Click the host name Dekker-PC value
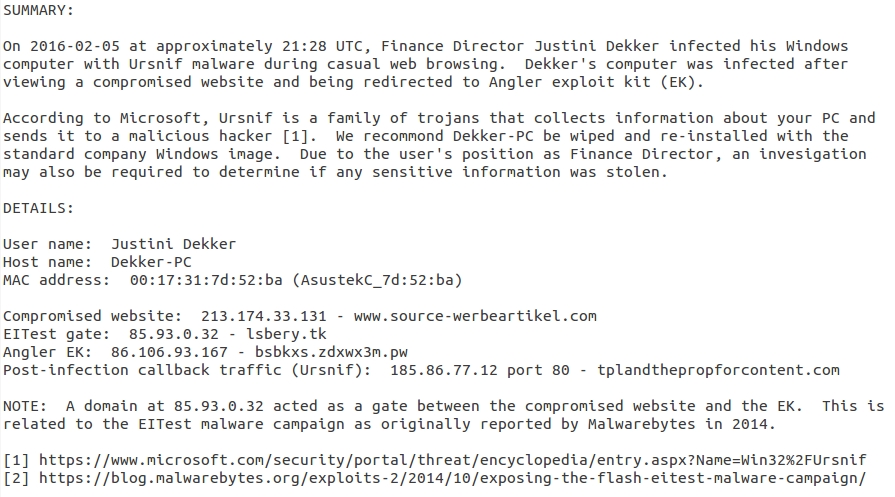Image resolution: width=895 pixels, height=497 pixels. 151,262
